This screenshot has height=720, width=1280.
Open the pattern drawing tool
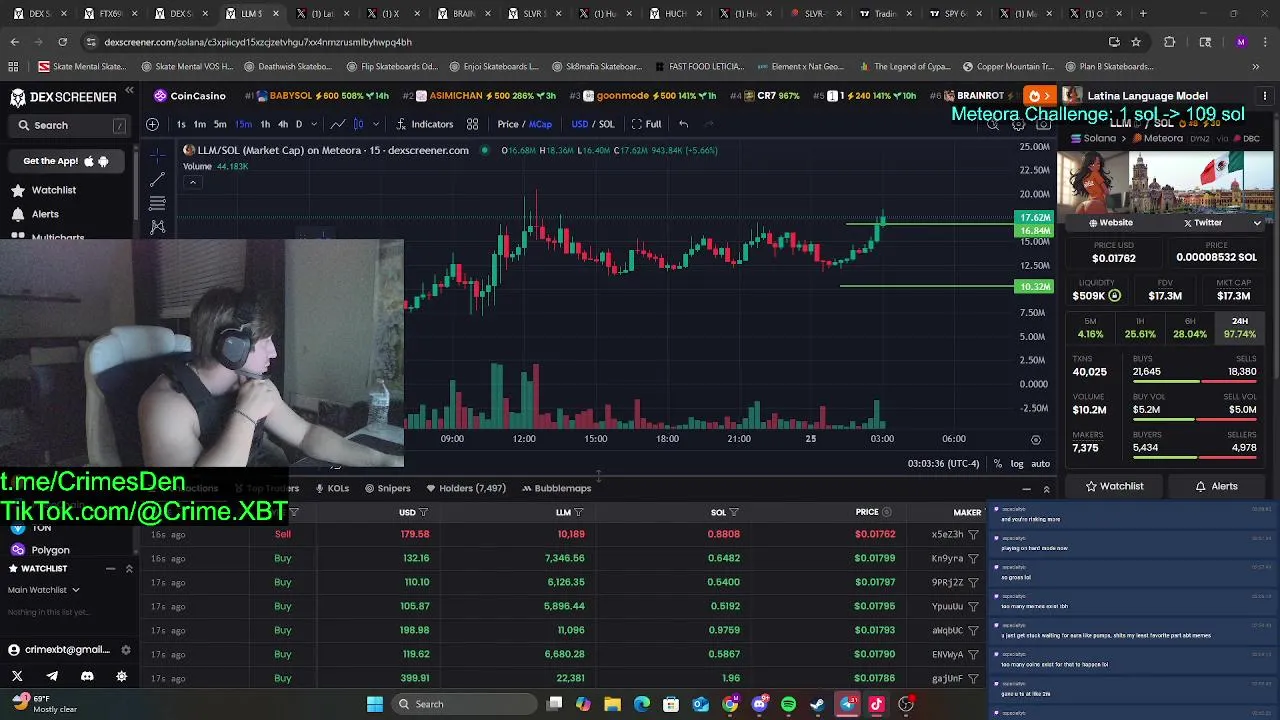(157, 227)
